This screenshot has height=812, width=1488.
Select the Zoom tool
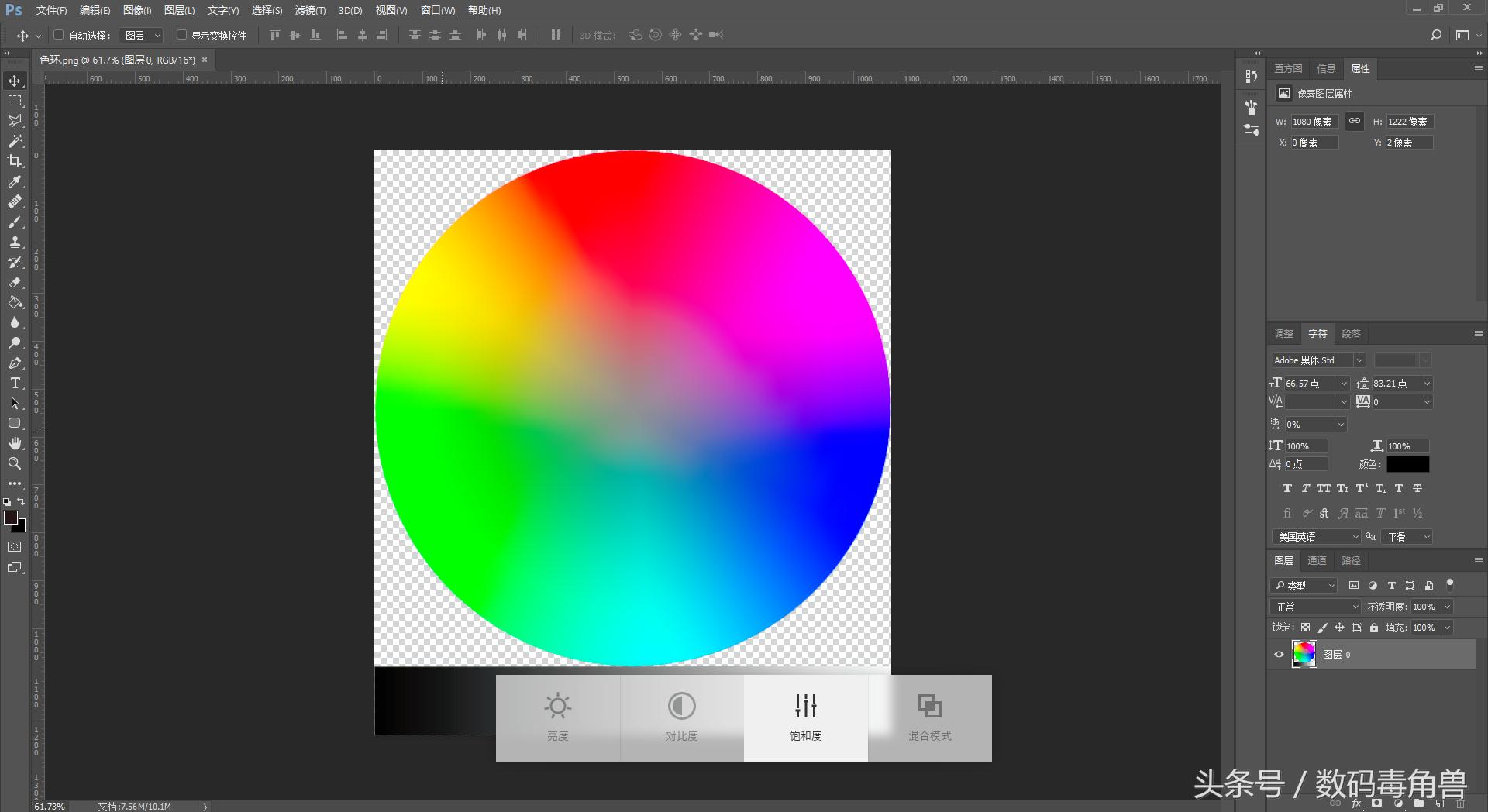(x=15, y=463)
